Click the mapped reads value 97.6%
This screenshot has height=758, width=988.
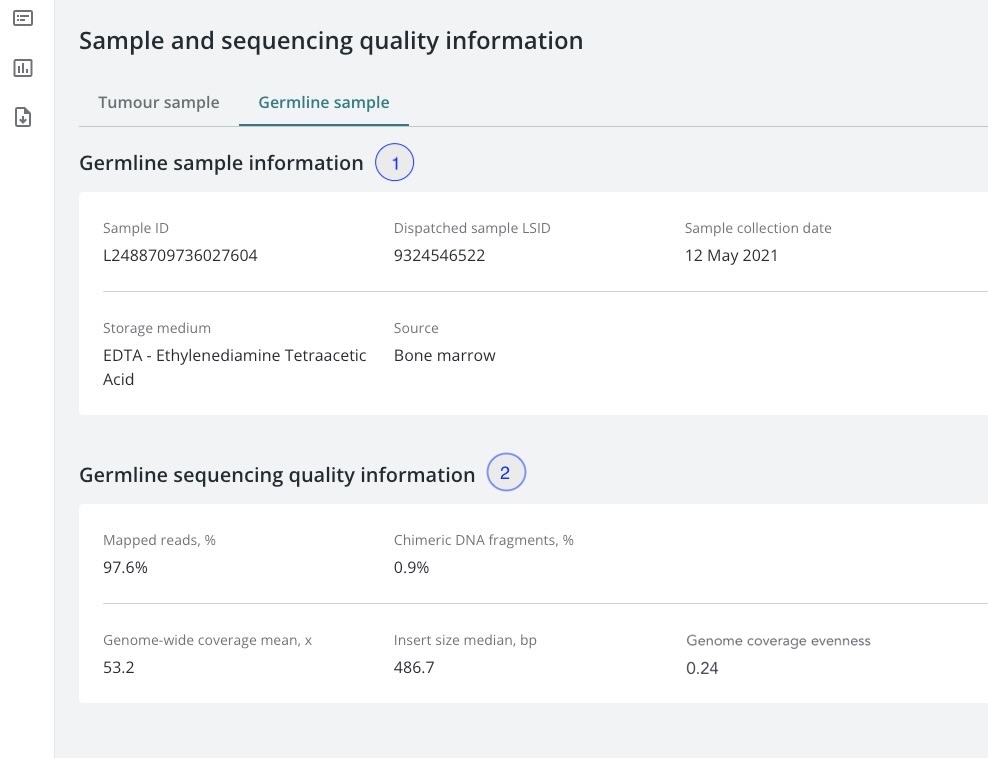(126, 567)
